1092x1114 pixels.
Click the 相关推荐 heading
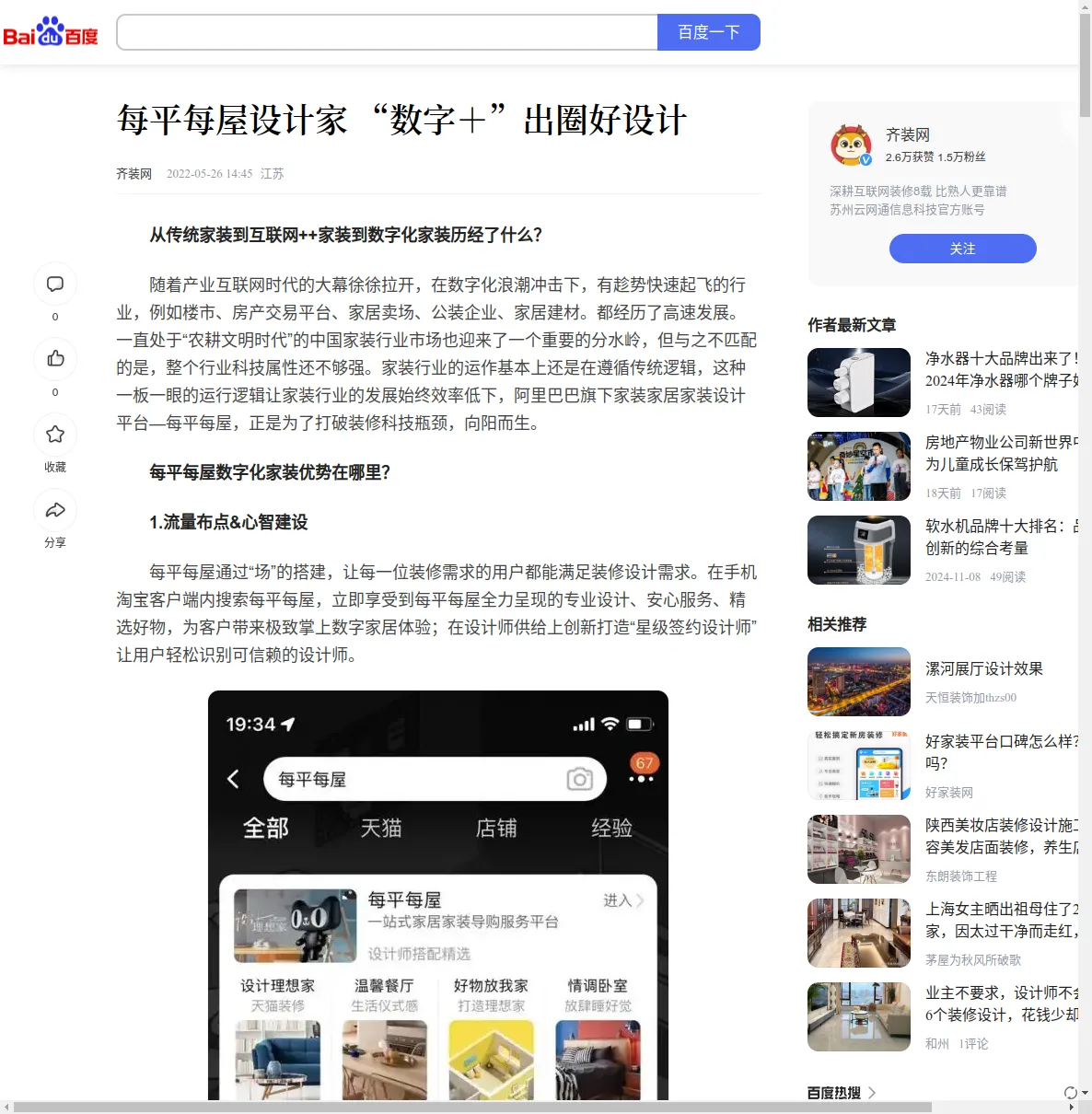click(837, 624)
